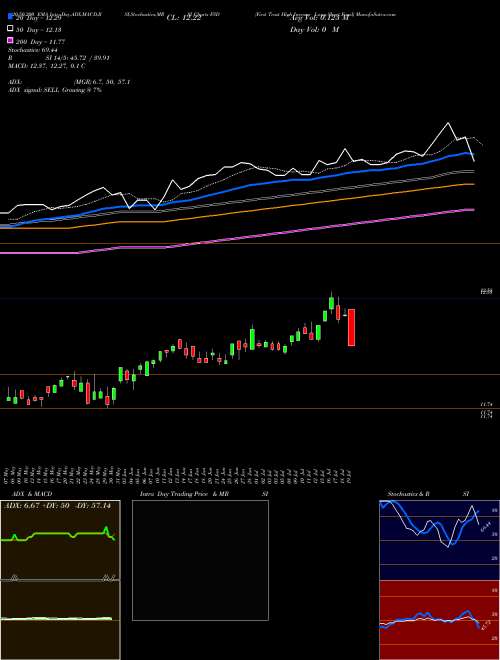Viewport: 500px width, 660px height.
Task: Click the red RSI chart panel
Action: tap(439, 620)
